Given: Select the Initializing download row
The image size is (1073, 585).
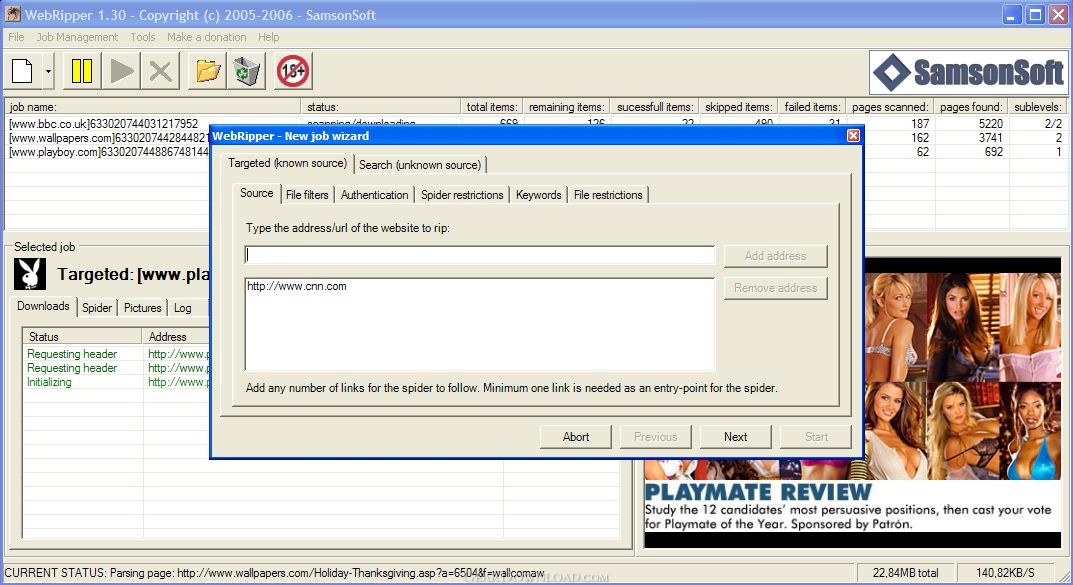Looking at the screenshot, I should 116,382.
